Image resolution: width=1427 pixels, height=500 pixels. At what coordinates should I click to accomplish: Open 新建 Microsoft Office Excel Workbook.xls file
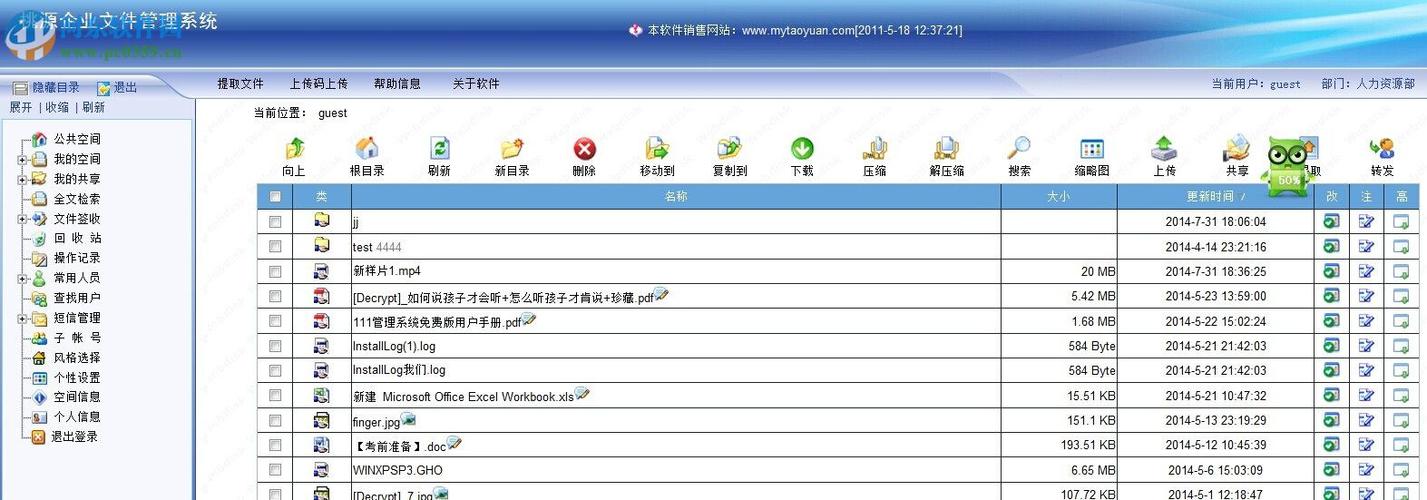463,397
